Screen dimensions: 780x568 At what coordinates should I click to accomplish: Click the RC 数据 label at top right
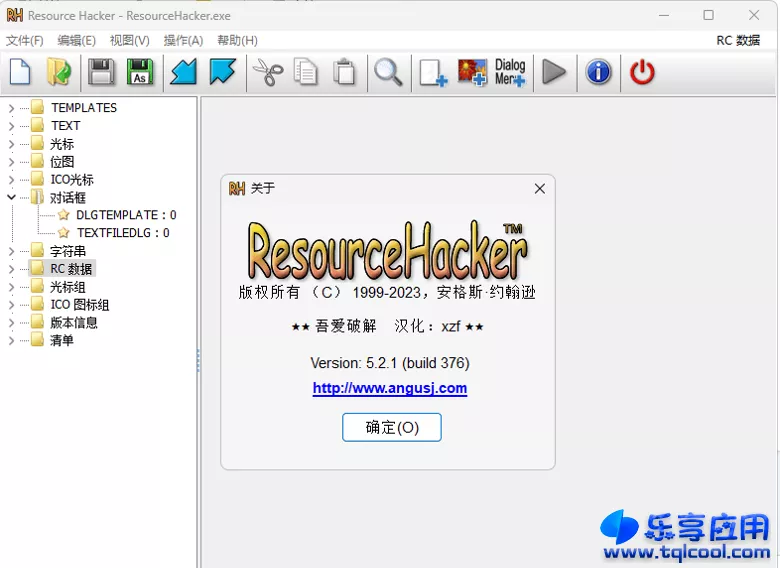[x=738, y=40]
